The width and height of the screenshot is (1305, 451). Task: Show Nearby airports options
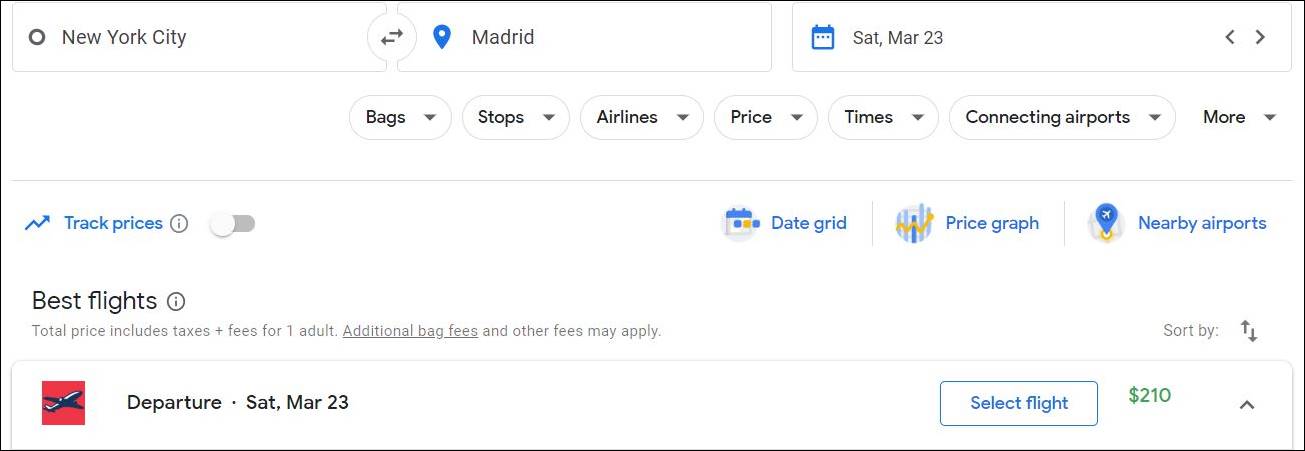1177,223
